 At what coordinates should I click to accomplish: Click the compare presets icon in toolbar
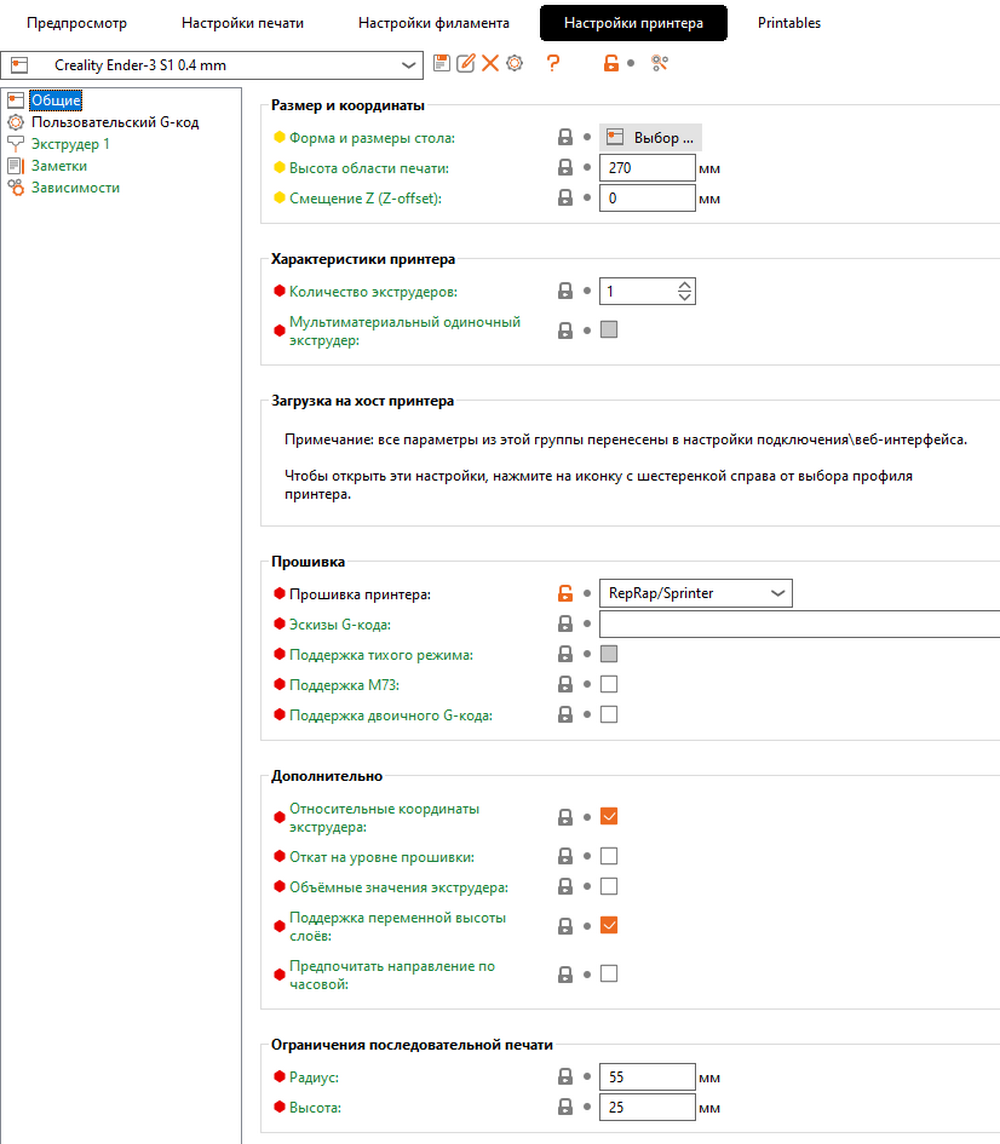coord(659,63)
